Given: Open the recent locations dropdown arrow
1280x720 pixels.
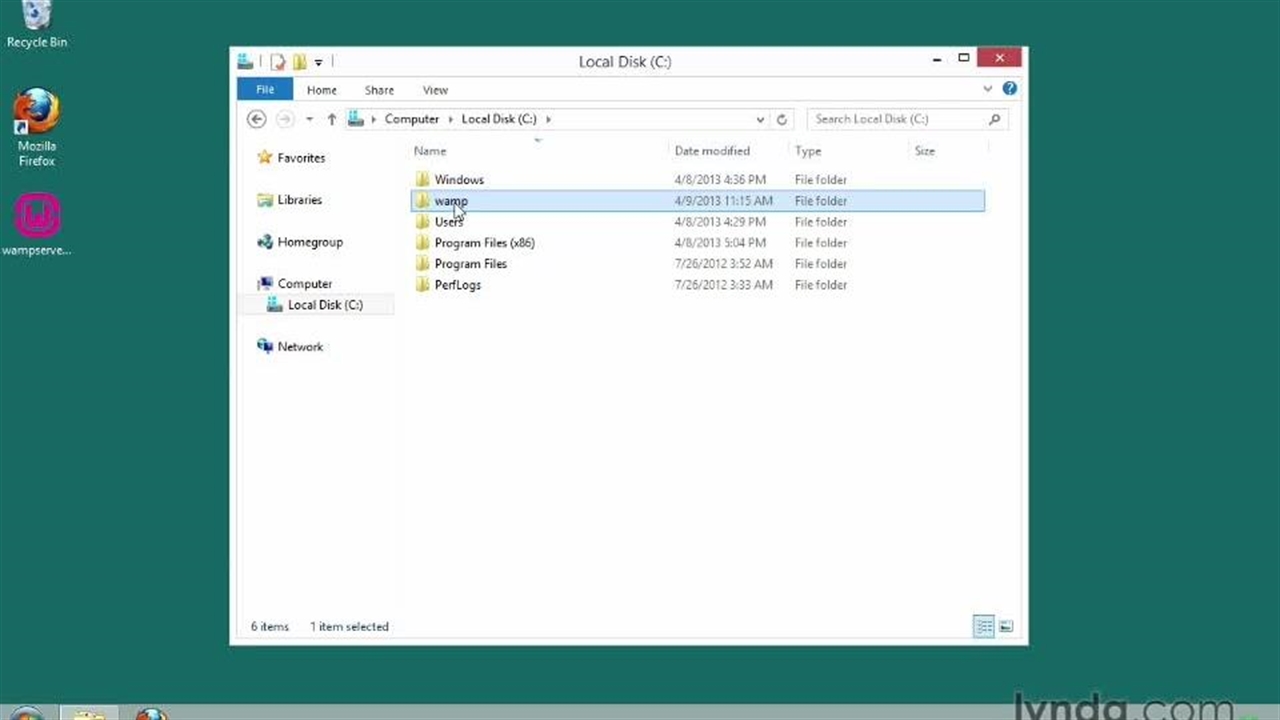Looking at the screenshot, I should click(x=309, y=119).
